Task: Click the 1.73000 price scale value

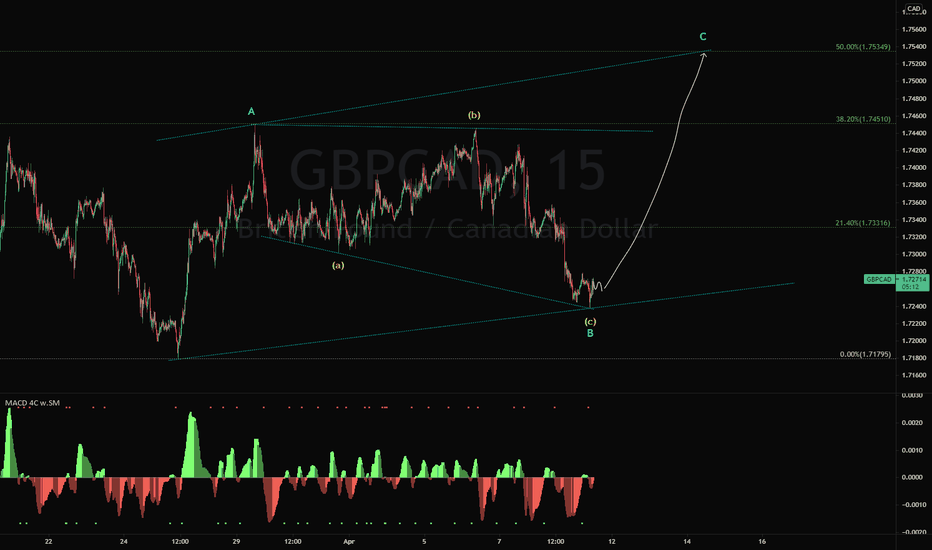Action: click(x=914, y=254)
